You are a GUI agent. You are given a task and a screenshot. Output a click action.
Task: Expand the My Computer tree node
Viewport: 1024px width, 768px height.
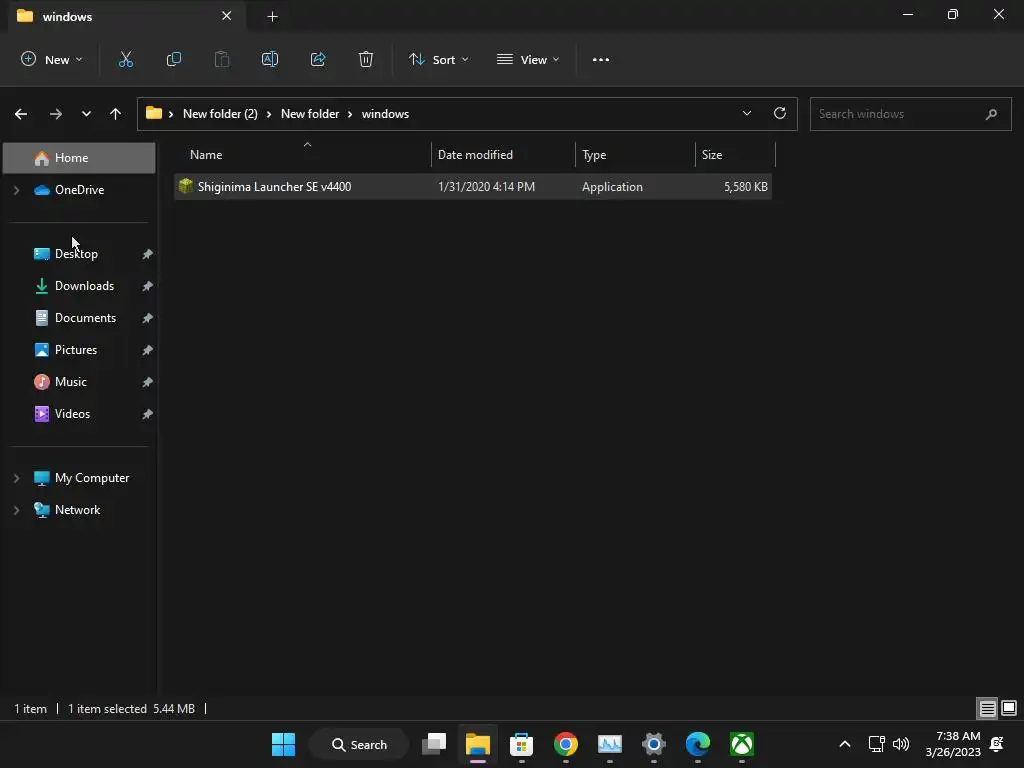17,478
